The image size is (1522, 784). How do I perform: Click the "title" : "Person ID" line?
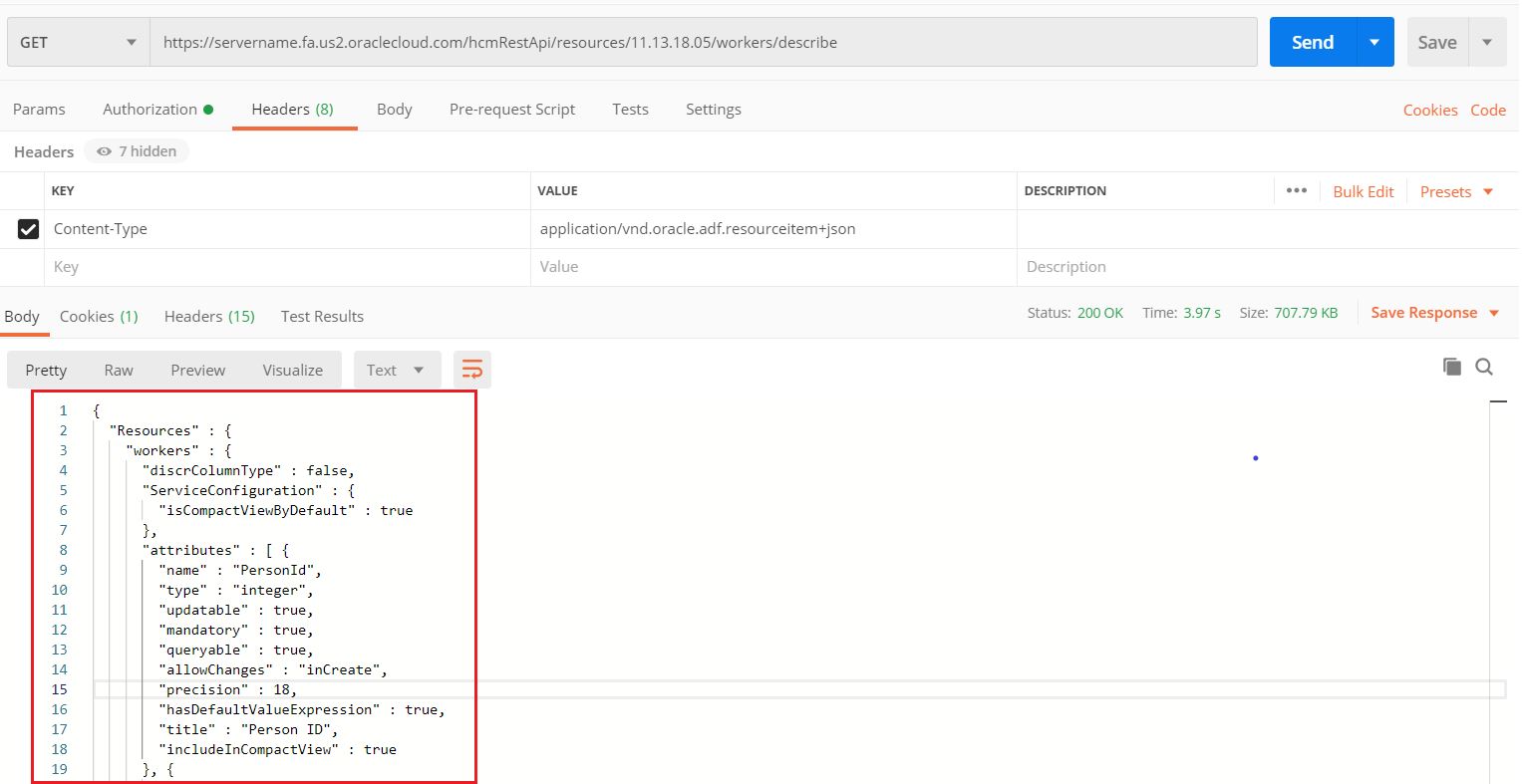tap(248, 729)
